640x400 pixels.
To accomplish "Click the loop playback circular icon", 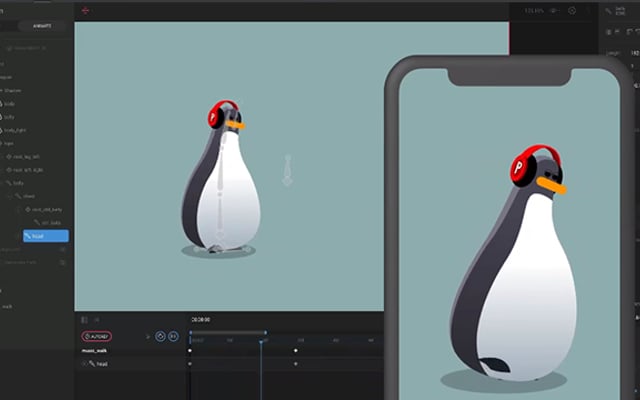I will tap(160, 337).
